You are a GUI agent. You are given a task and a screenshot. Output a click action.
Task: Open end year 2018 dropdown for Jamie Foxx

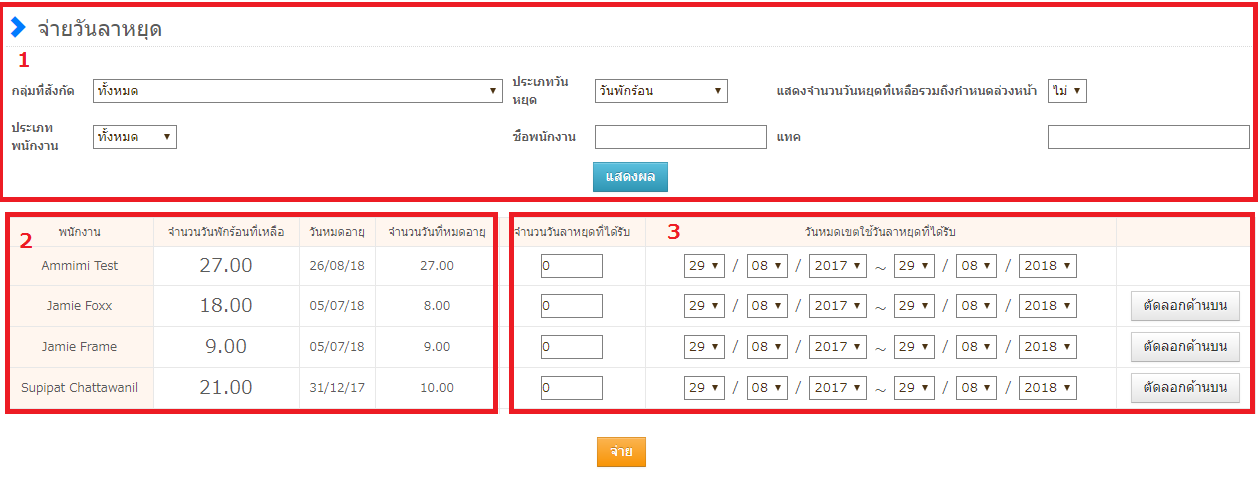1047,306
